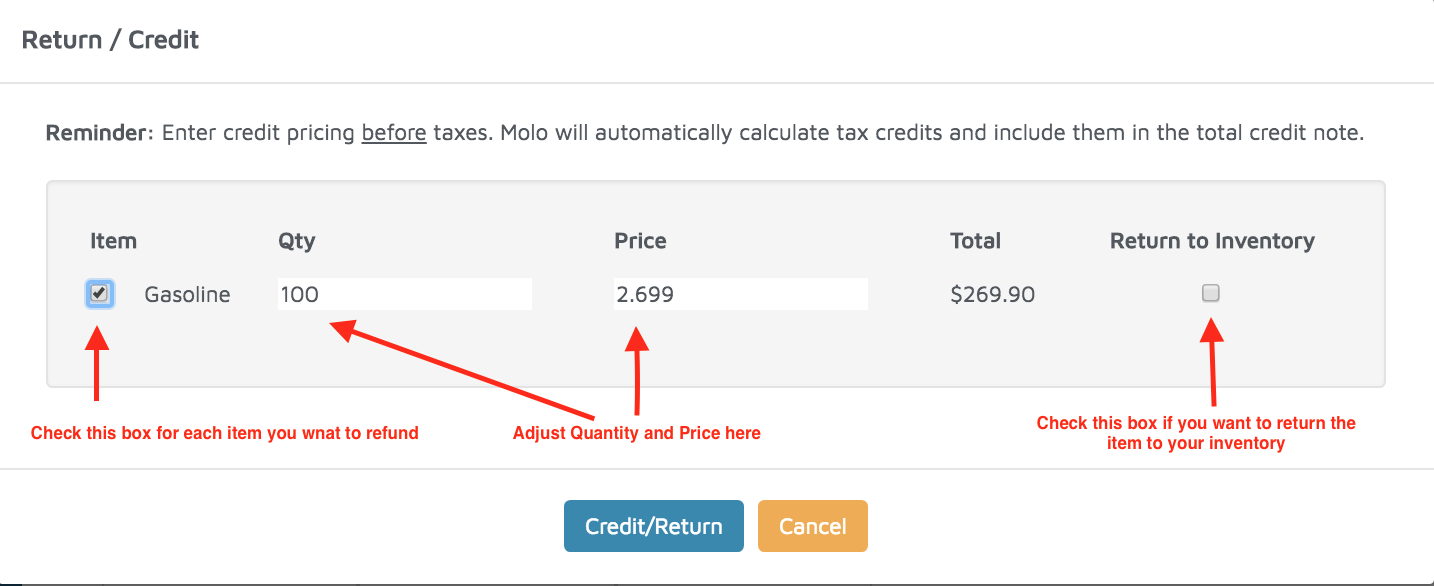The image size is (1434, 586).
Task: Select the Price field showing 2.699
Action: pyautogui.click(x=740, y=293)
